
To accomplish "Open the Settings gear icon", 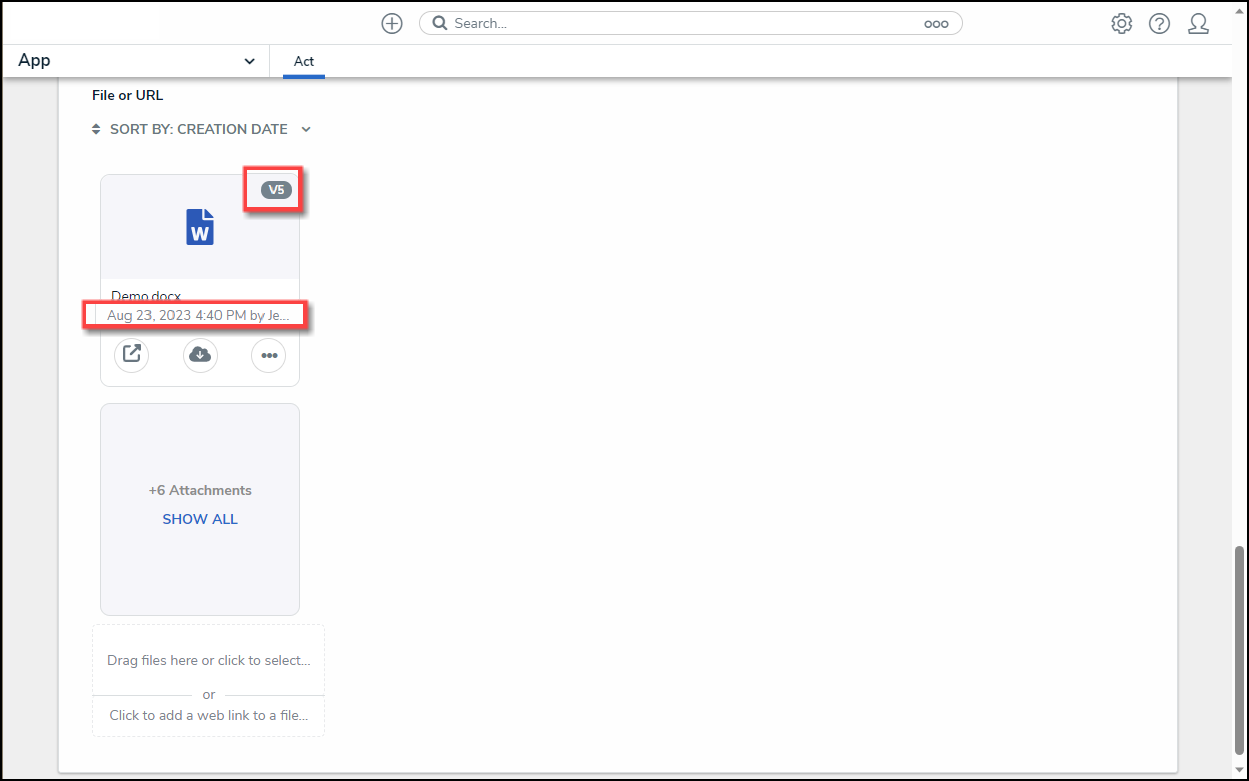I will [x=1122, y=23].
